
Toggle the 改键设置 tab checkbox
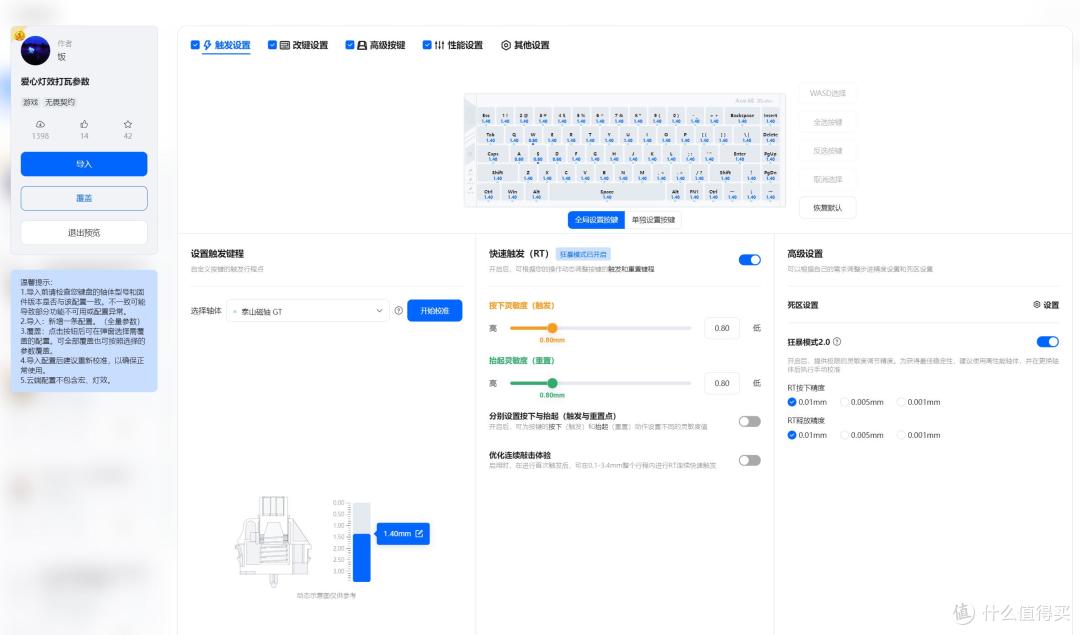click(272, 45)
